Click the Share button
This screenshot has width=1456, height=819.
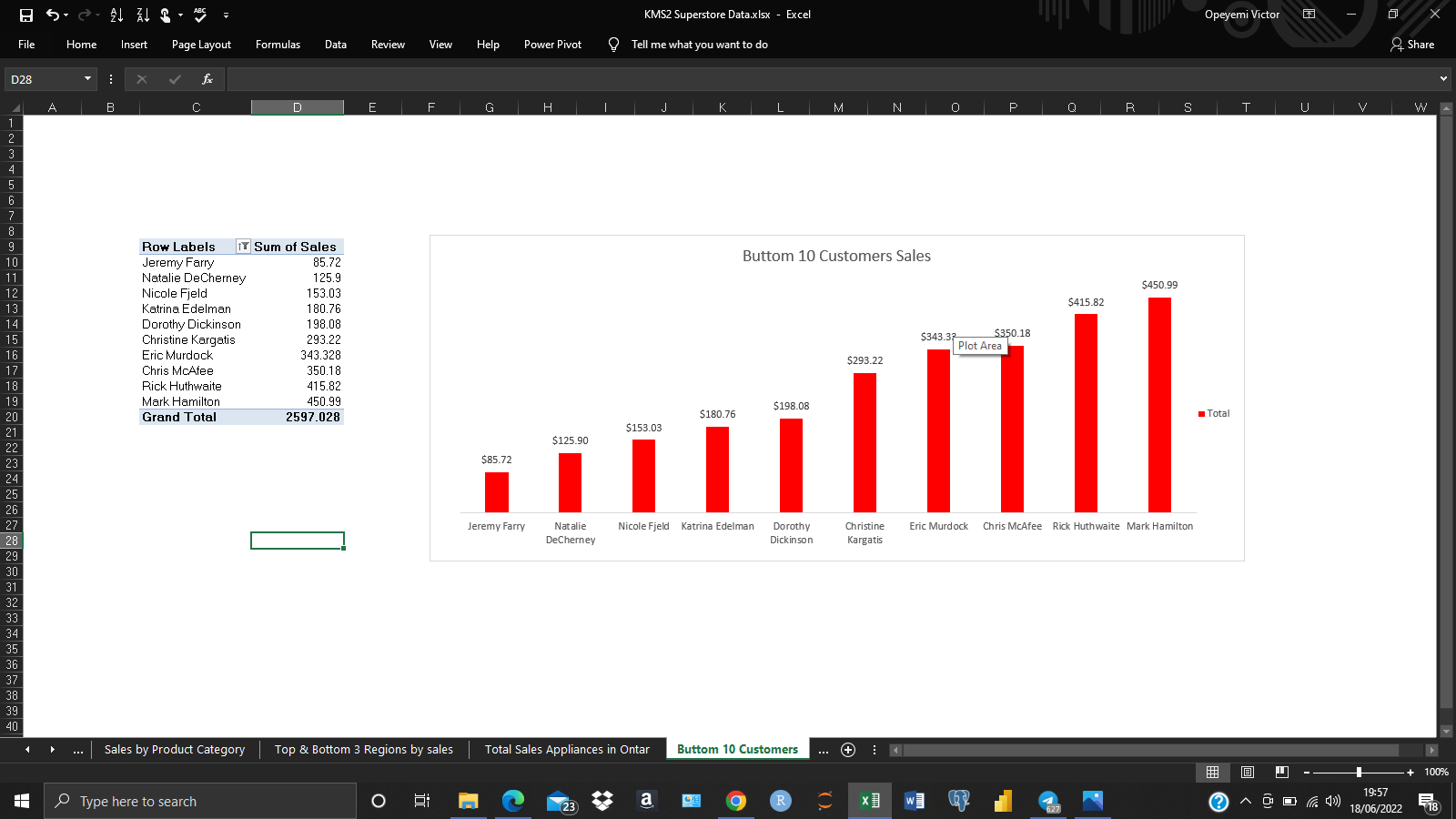coord(1412,44)
